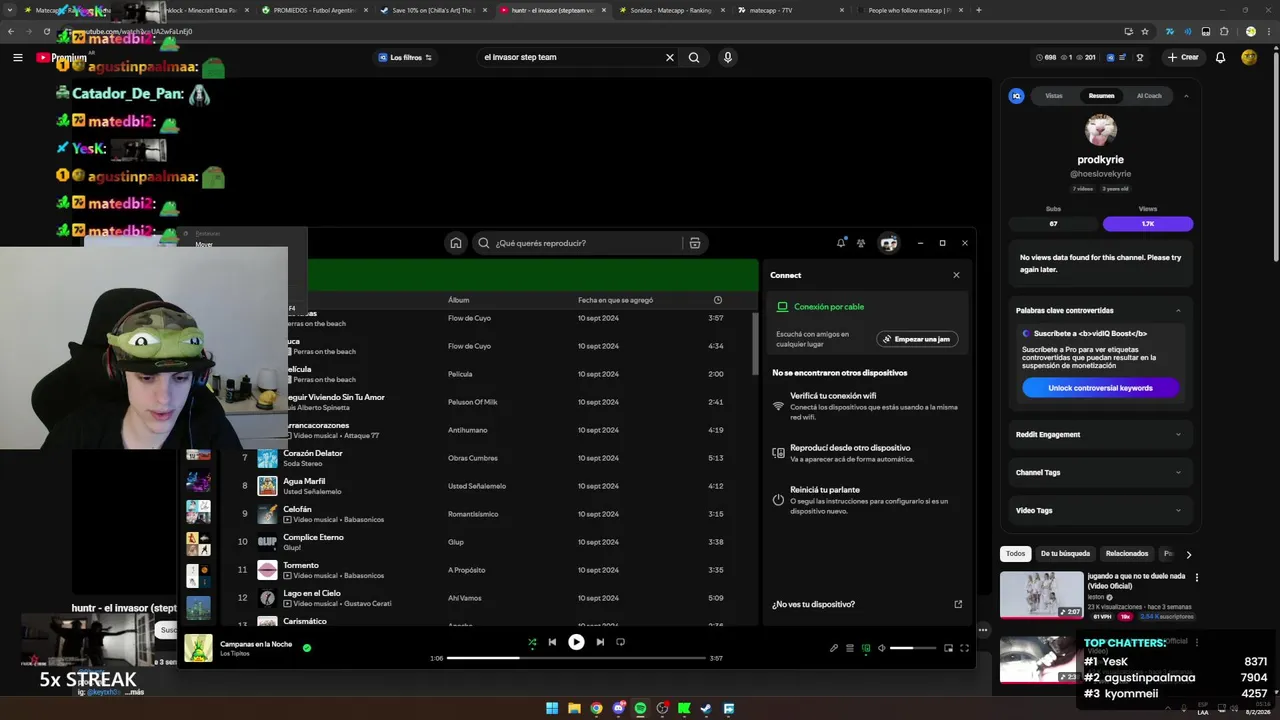Select the Todos filter chip
The image size is (1280, 720).
pos(1015,553)
